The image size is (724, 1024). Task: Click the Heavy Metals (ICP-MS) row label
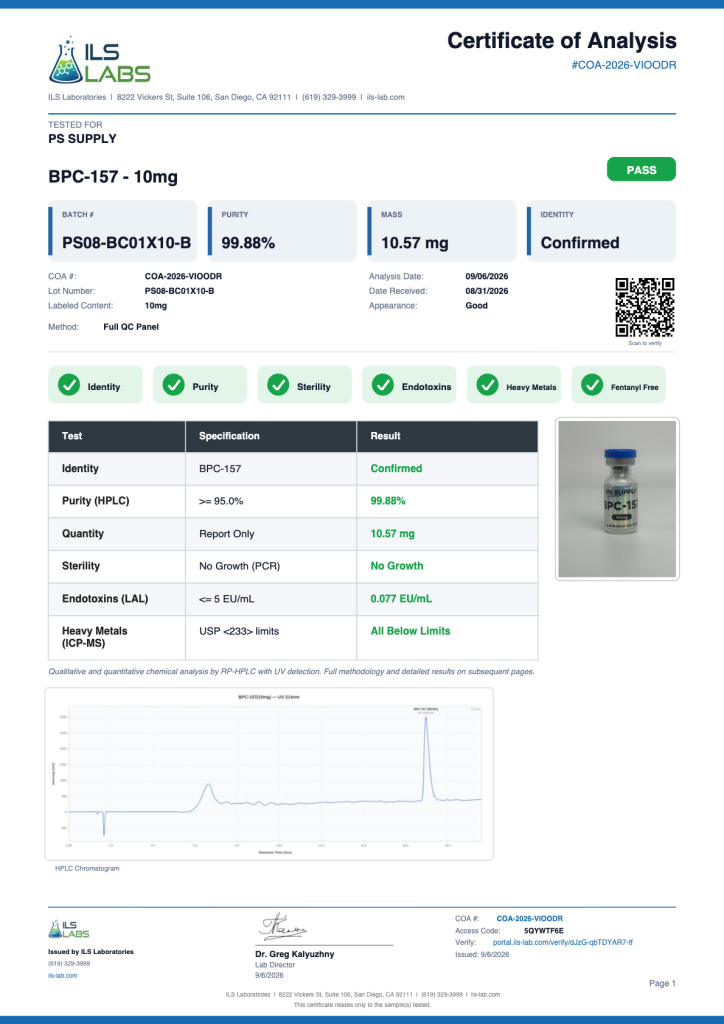pos(95,637)
